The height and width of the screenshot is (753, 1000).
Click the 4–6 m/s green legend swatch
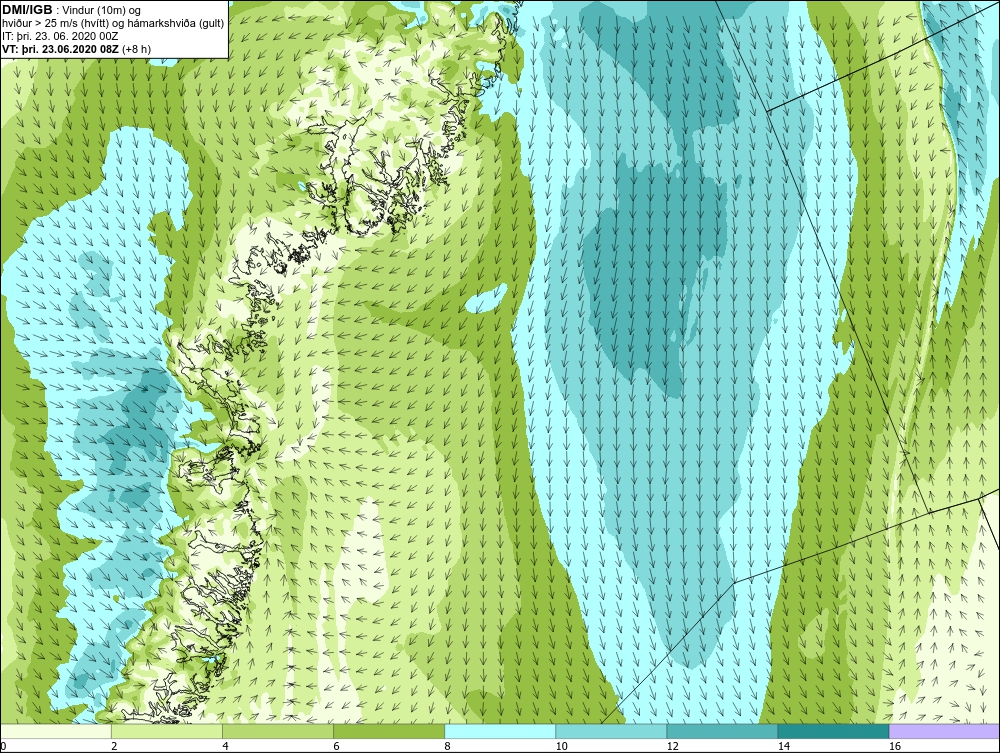277,731
